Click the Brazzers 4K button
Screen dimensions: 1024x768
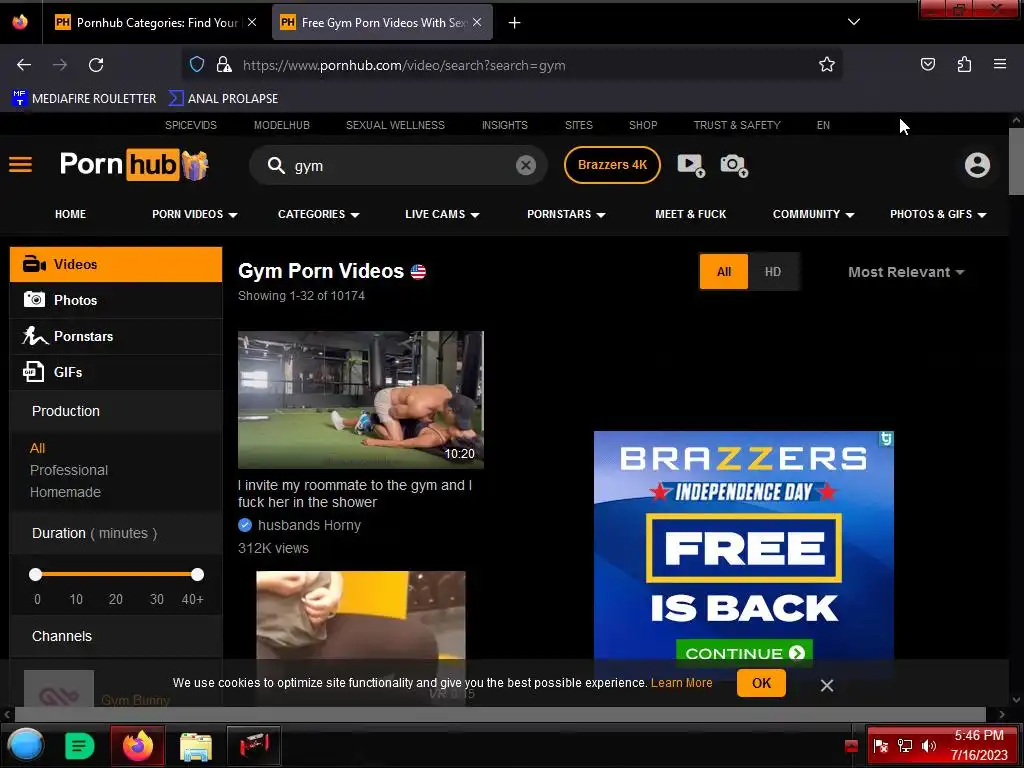612,165
